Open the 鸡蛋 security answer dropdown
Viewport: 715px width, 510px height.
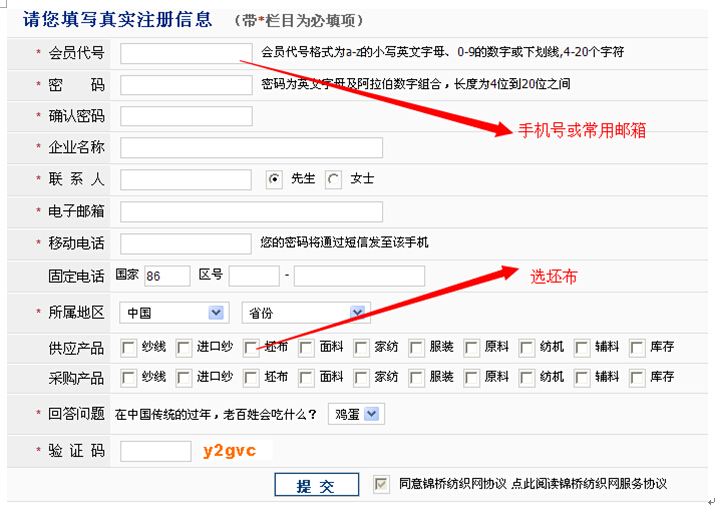point(356,413)
